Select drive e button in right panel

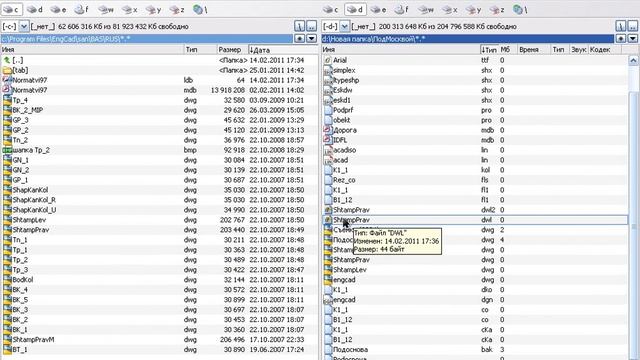click(379, 9)
